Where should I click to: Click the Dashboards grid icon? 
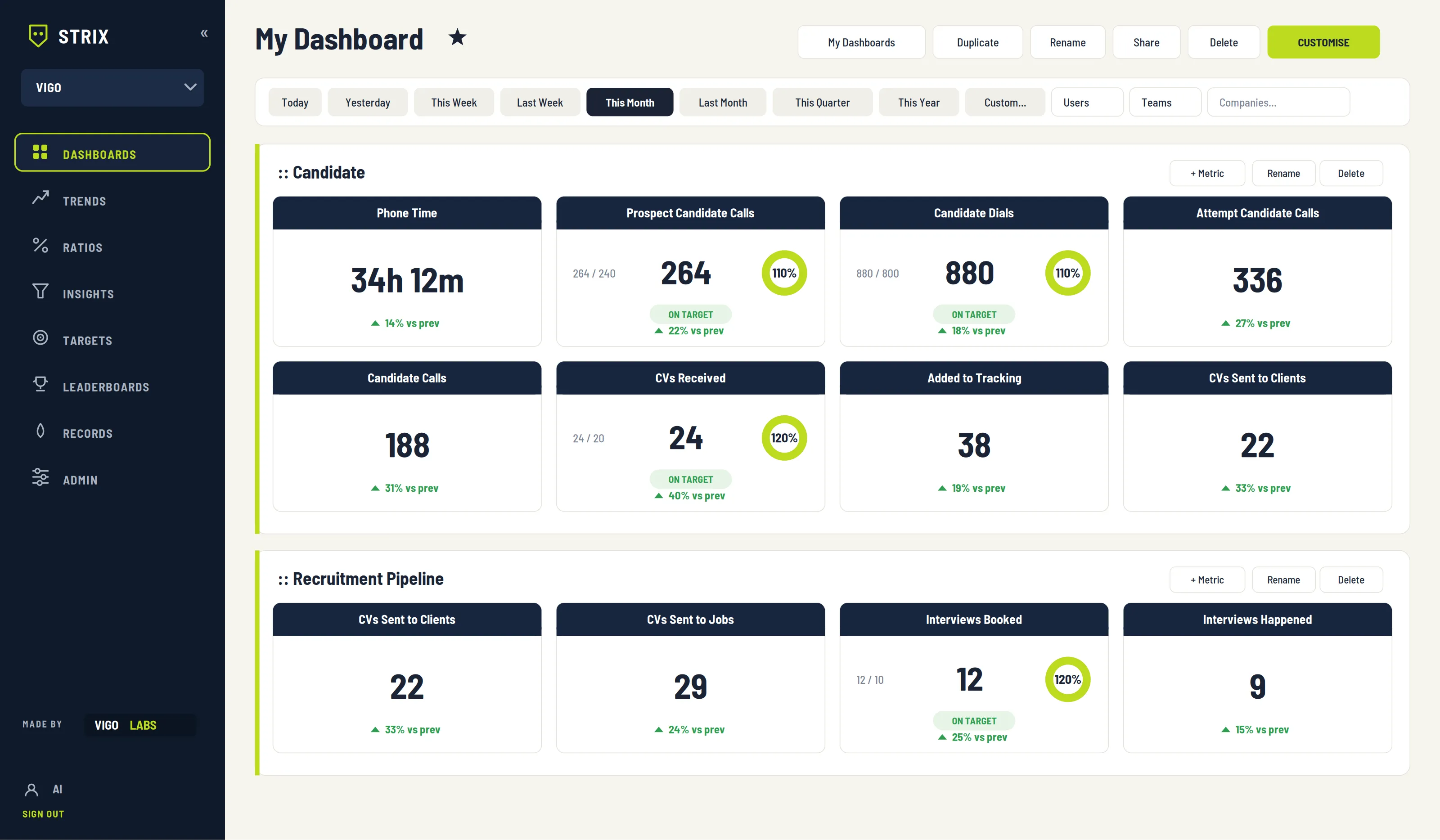click(x=40, y=152)
